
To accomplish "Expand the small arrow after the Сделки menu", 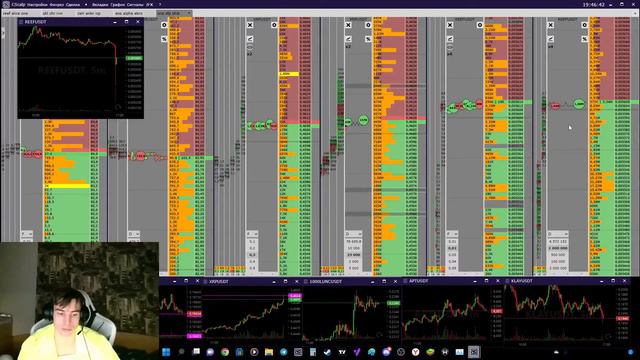I will pyautogui.click(x=86, y=4).
